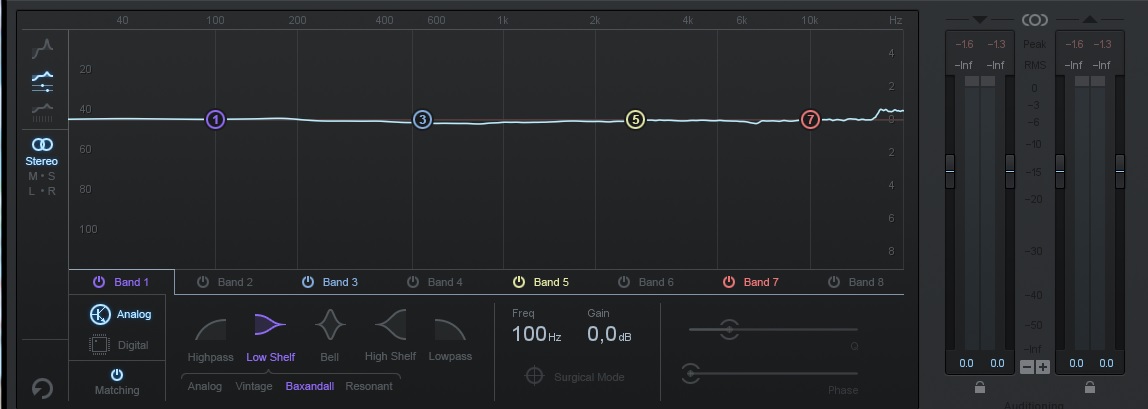Viewport: 1148px width, 409px height.
Task: Toggle the Matching power button
Action: click(x=117, y=374)
